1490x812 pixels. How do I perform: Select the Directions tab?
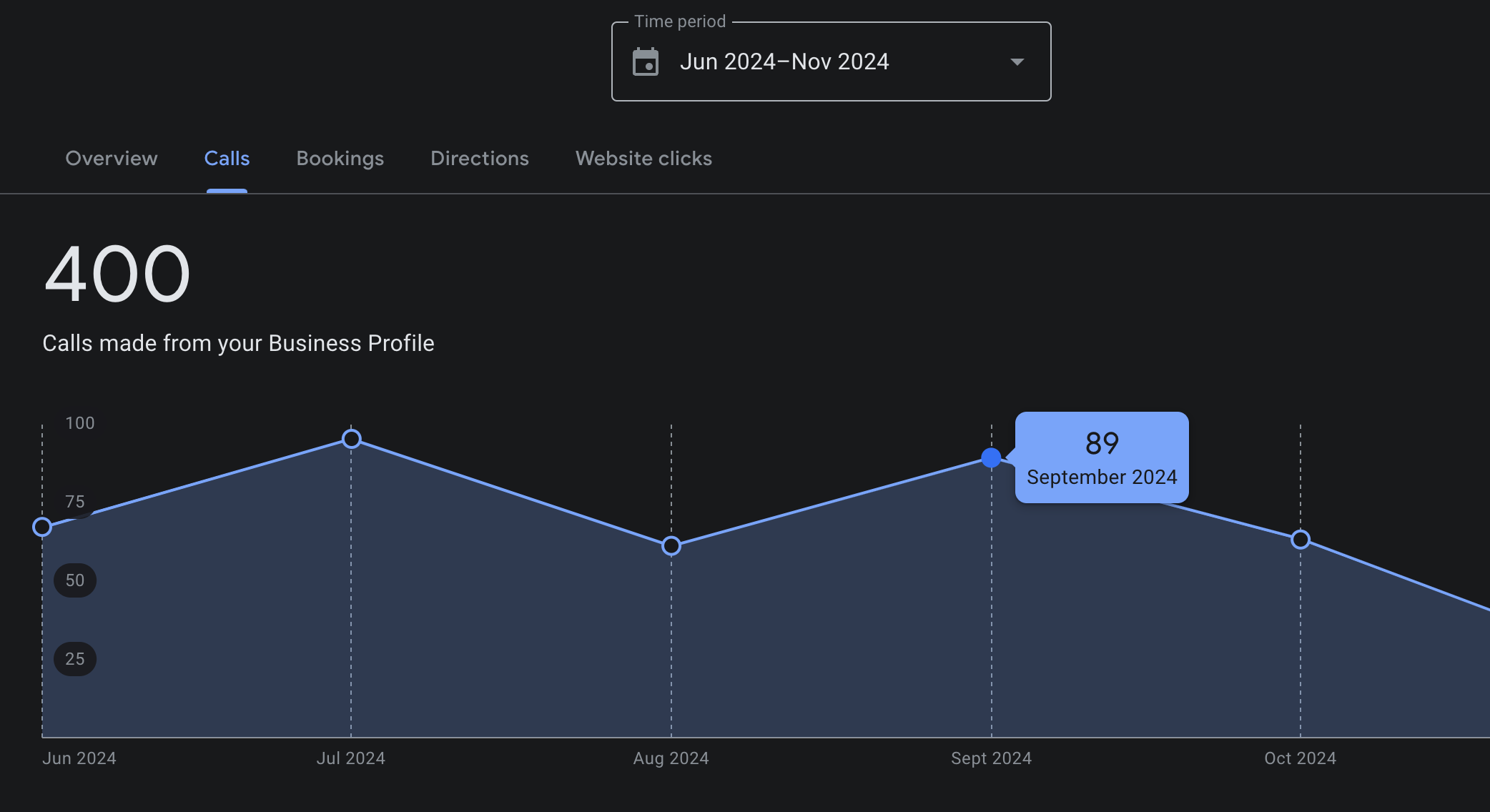pos(480,159)
